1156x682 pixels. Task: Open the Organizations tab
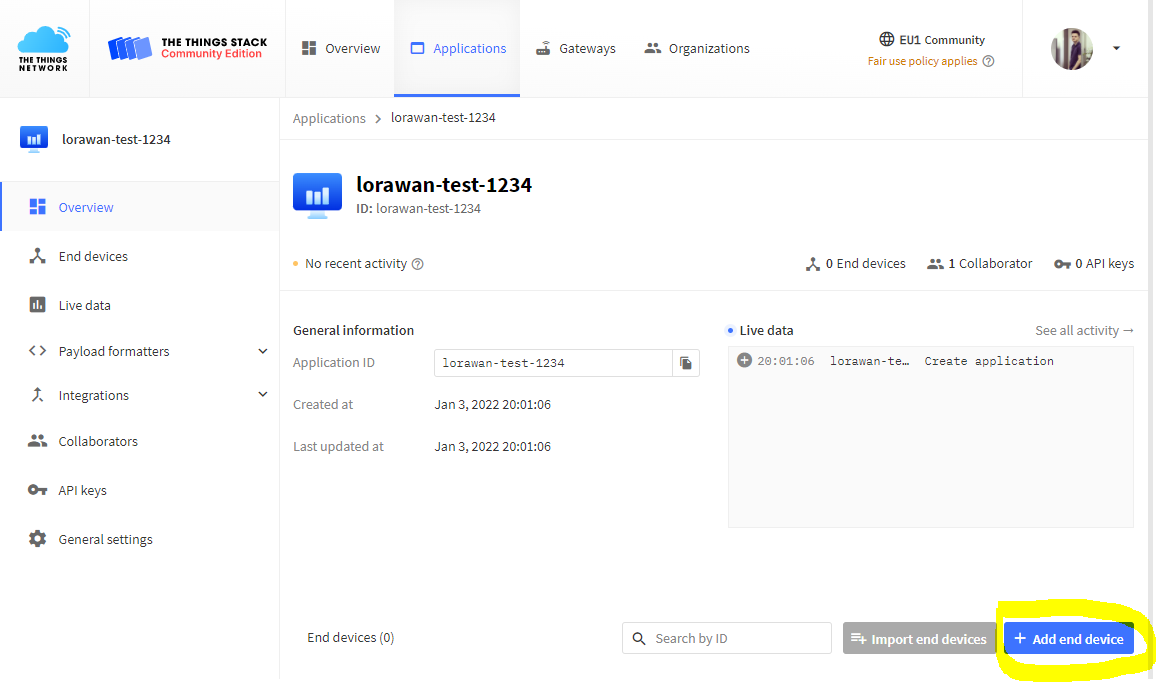[697, 49]
